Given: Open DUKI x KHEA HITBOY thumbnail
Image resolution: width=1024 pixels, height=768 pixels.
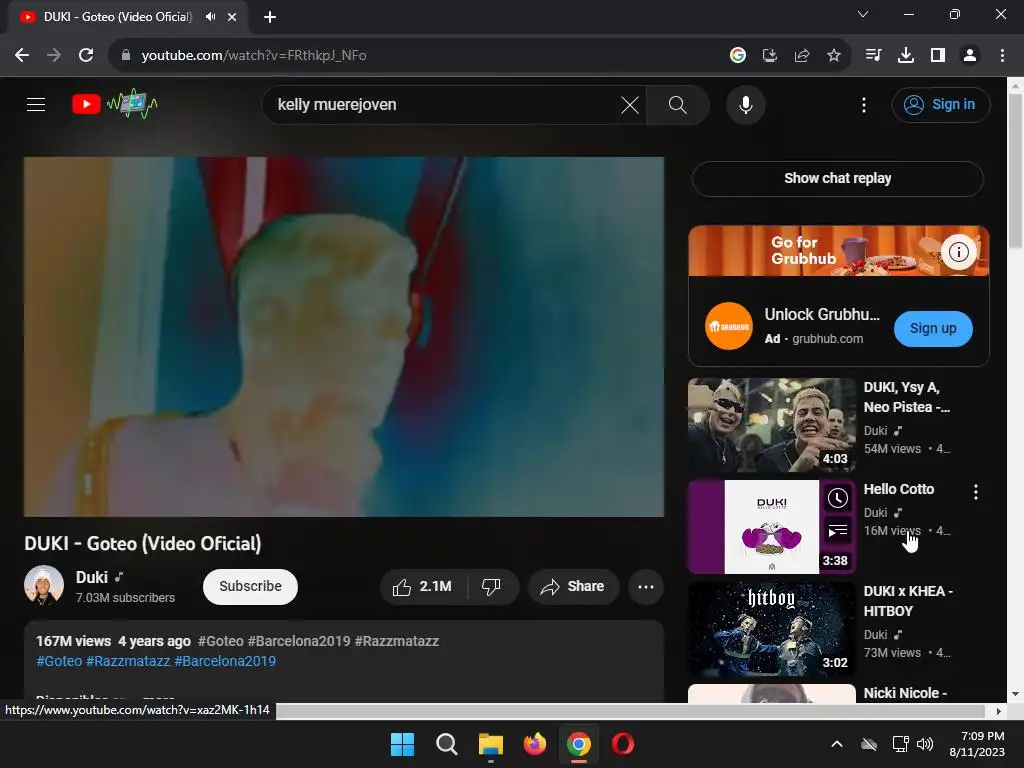Looking at the screenshot, I should (771, 629).
